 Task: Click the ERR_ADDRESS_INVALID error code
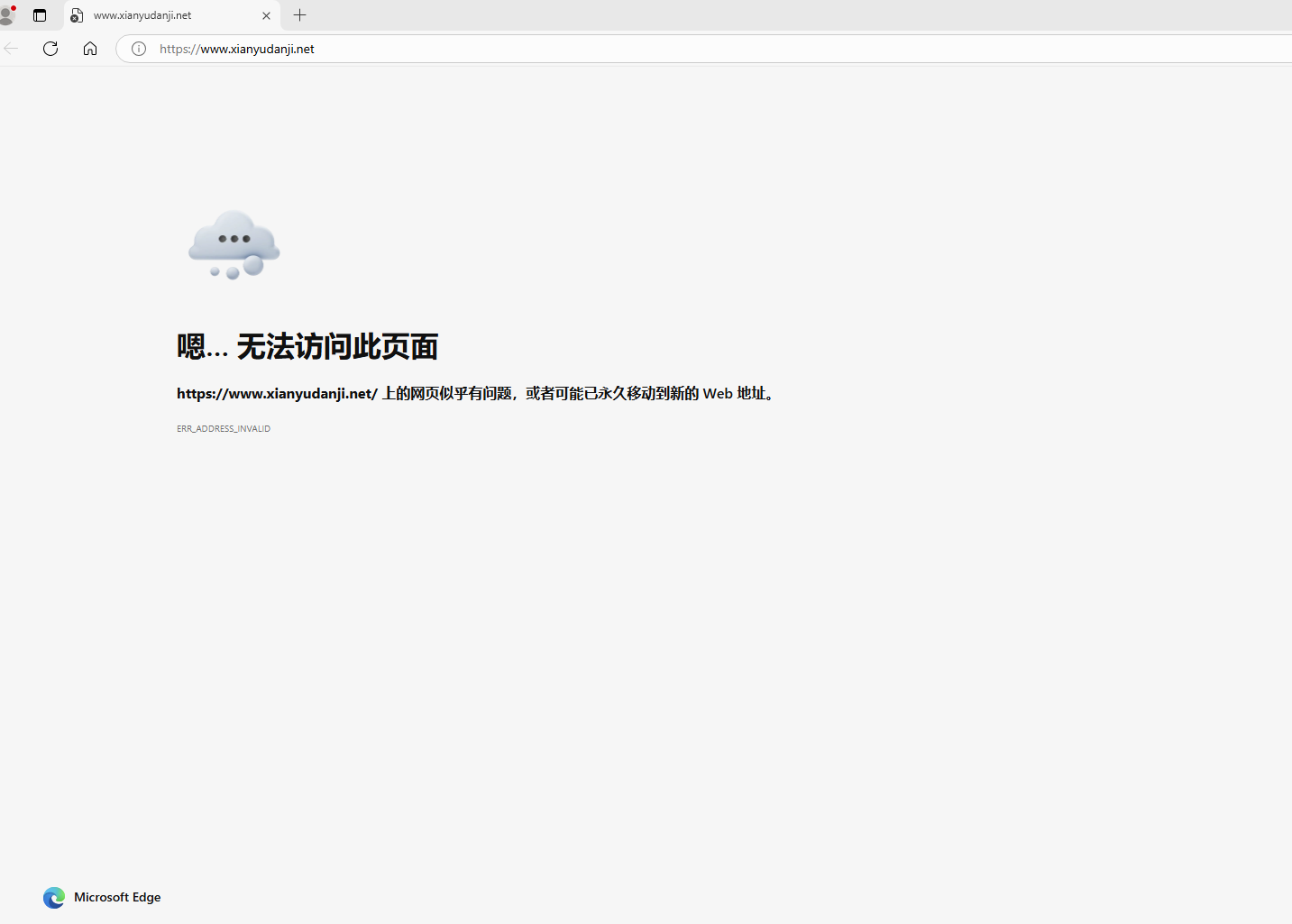(224, 429)
